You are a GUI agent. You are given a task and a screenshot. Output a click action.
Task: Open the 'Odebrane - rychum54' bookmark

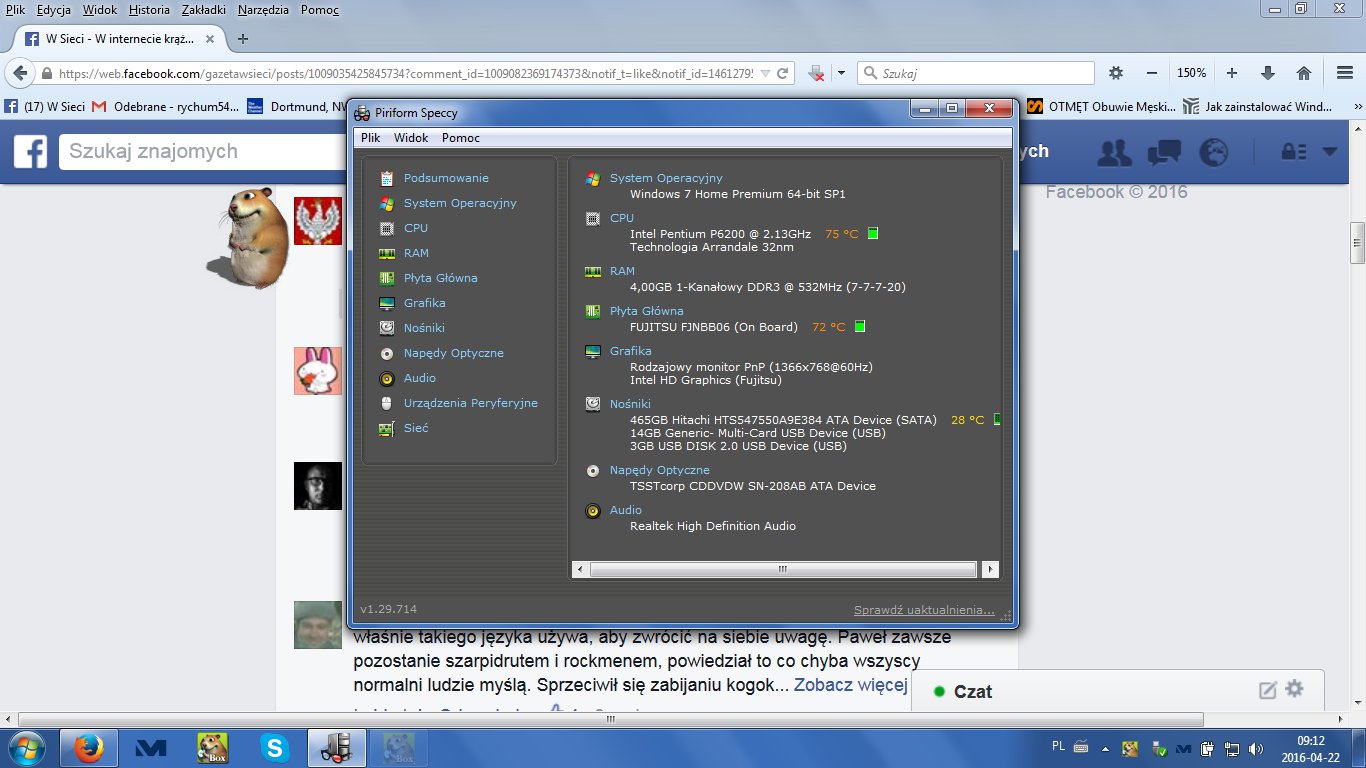click(x=166, y=106)
